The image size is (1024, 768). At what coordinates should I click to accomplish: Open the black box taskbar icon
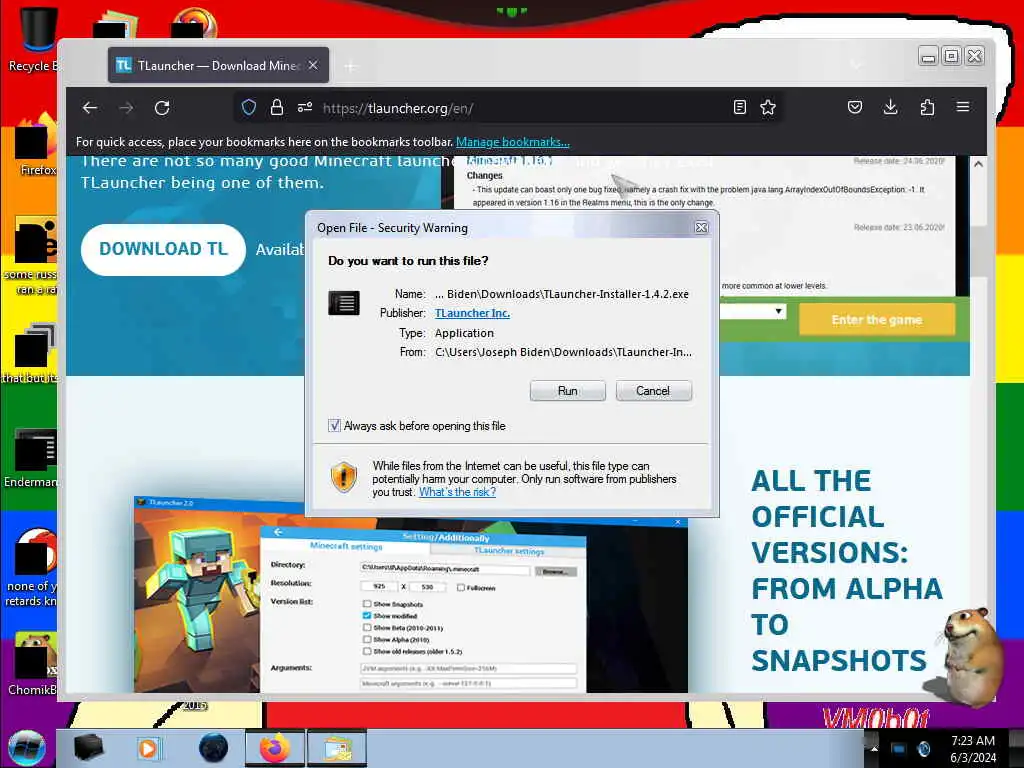click(89, 748)
